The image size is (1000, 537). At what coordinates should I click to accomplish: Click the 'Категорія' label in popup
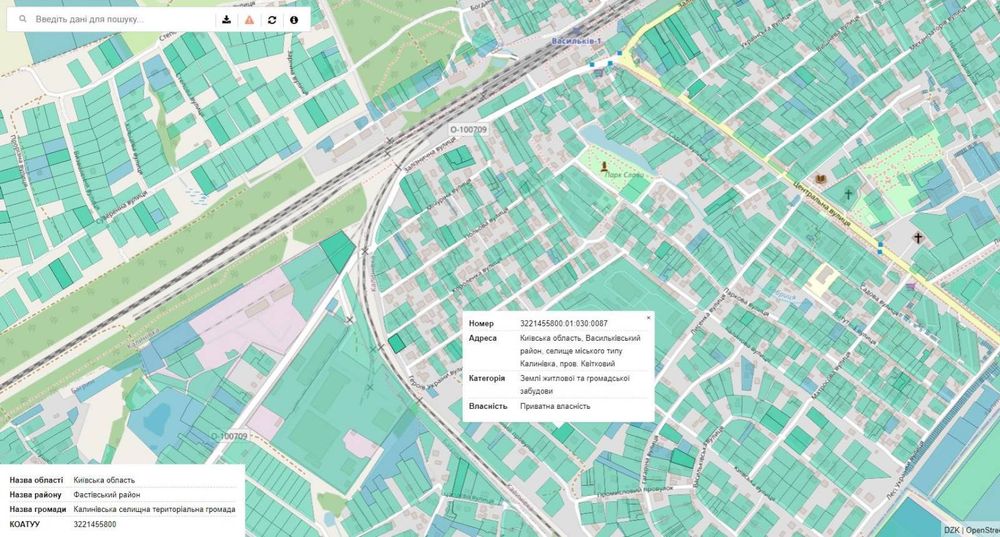487,378
